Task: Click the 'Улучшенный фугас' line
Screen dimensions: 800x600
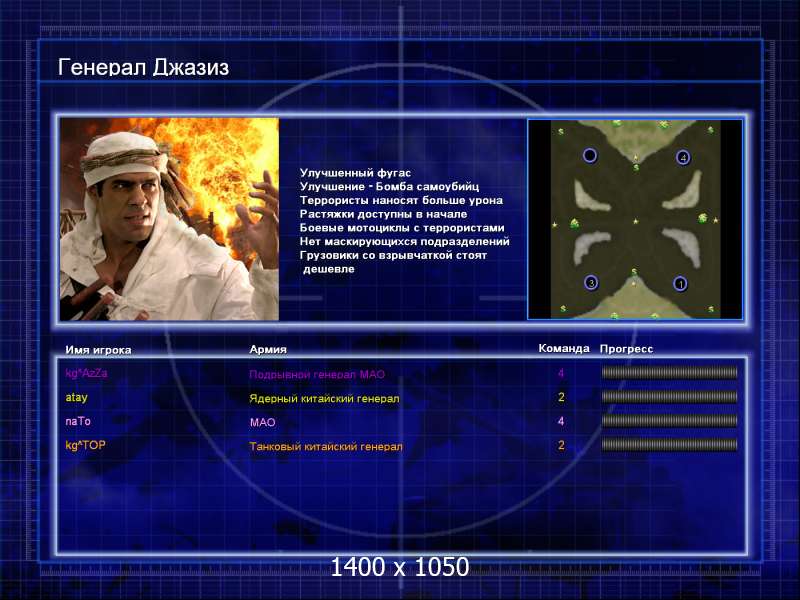Action: [355, 172]
